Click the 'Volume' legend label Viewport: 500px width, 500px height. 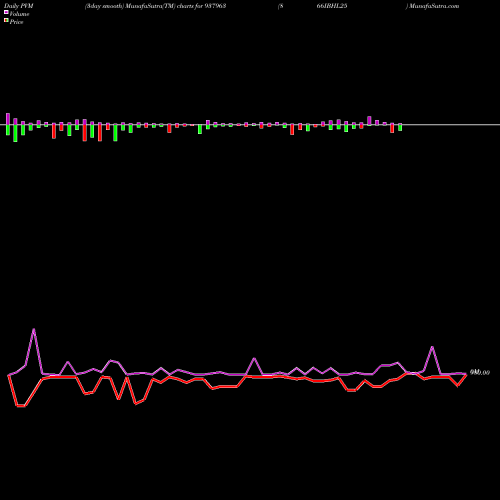pyautogui.click(x=19, y=14)
